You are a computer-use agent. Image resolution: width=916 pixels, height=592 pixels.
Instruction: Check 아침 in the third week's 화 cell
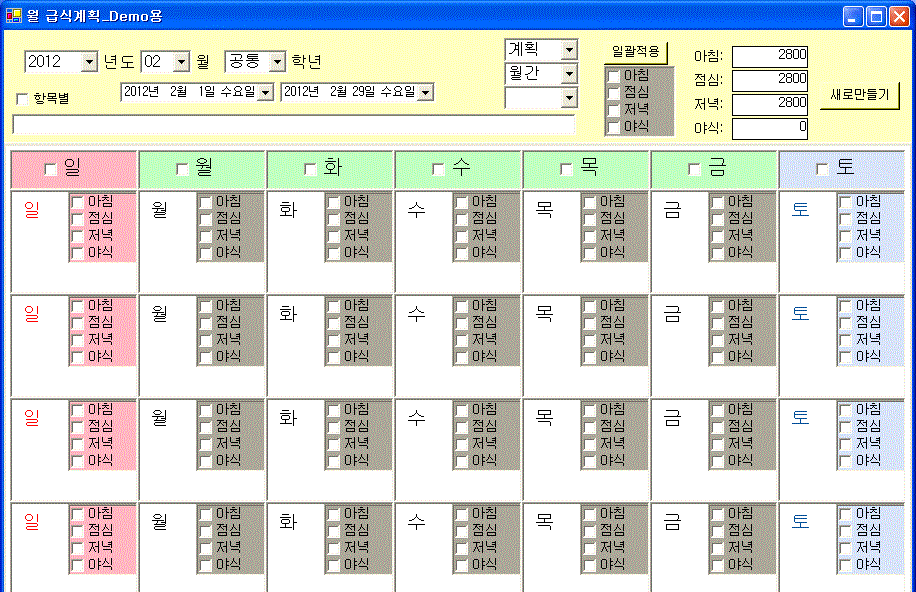pyautogui.click(x=334, y=410)
